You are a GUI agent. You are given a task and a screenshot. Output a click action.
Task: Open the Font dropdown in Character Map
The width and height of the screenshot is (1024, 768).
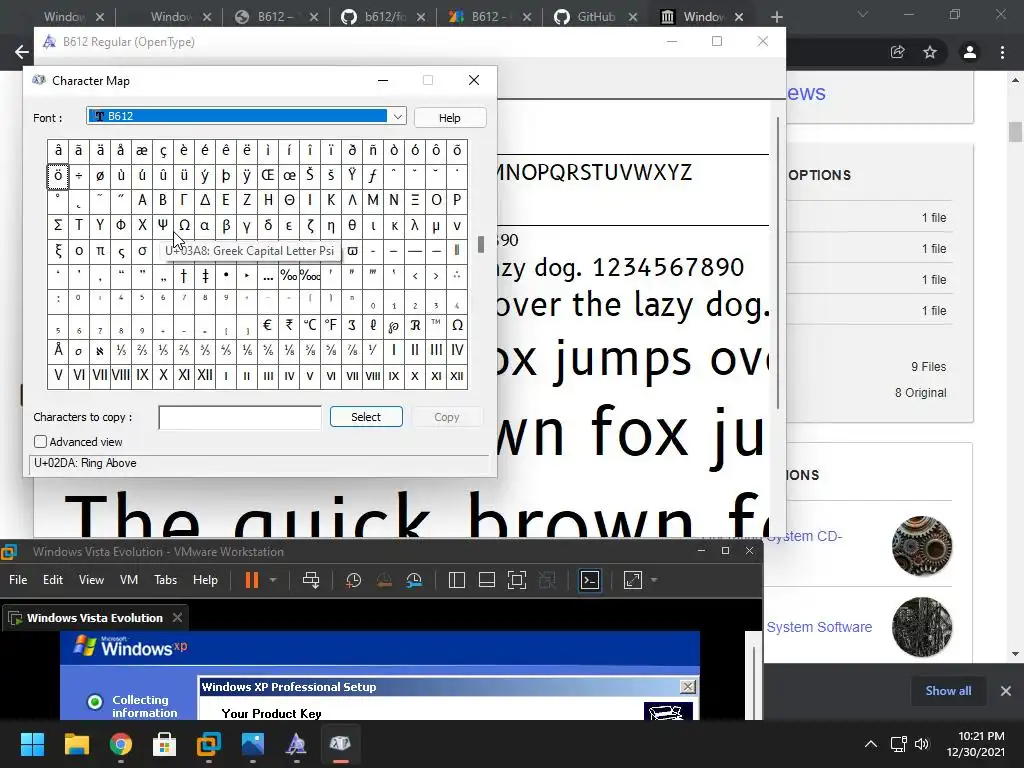pos(398,116)
